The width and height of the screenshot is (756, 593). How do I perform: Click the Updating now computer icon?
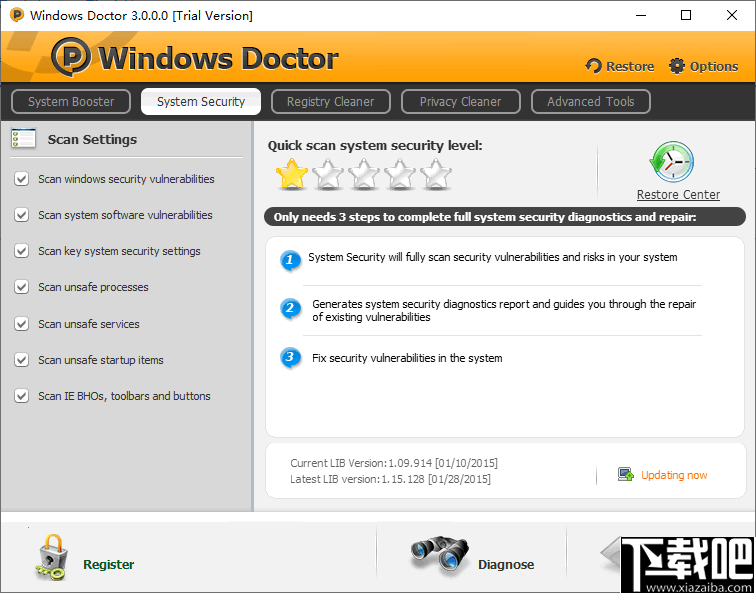[x=626, y=474]
